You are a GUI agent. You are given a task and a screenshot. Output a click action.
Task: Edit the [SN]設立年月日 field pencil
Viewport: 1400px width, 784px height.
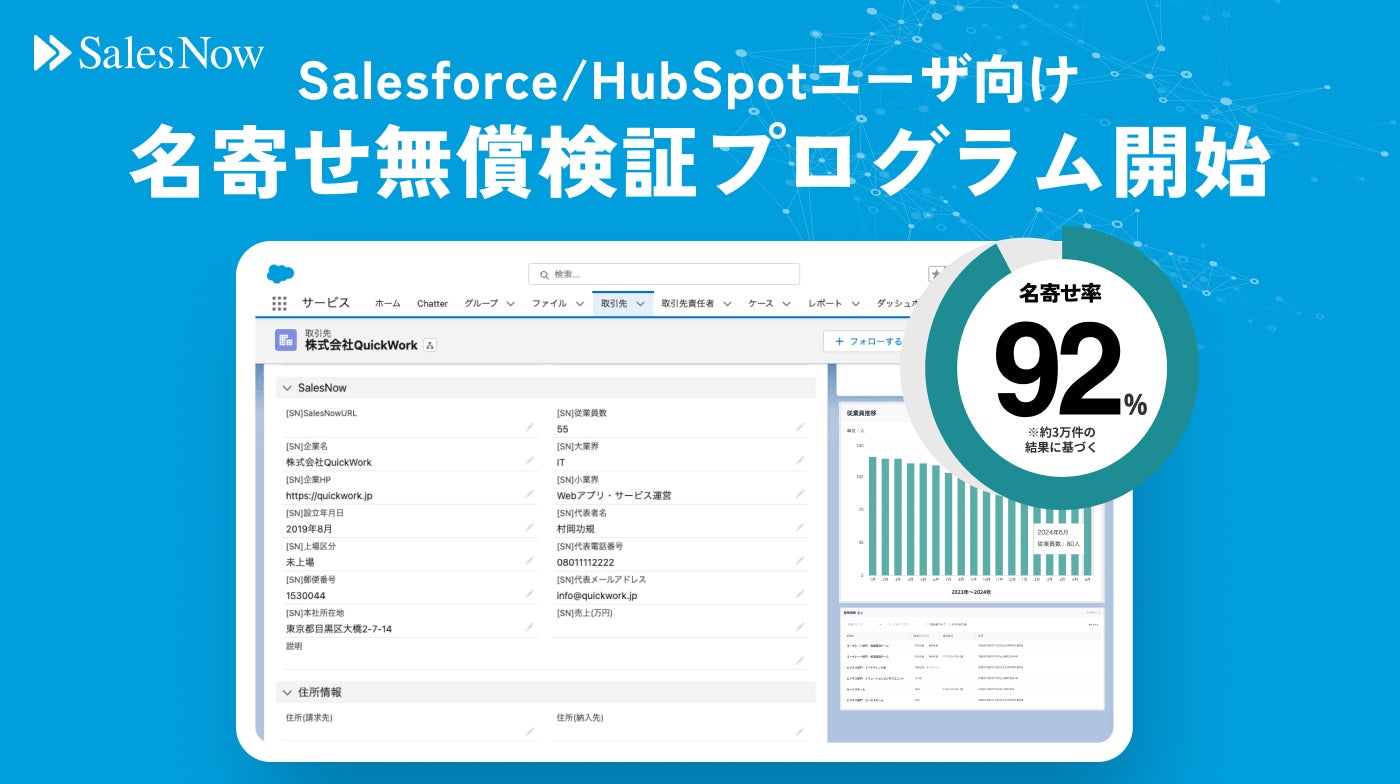(x=530, y=527)
